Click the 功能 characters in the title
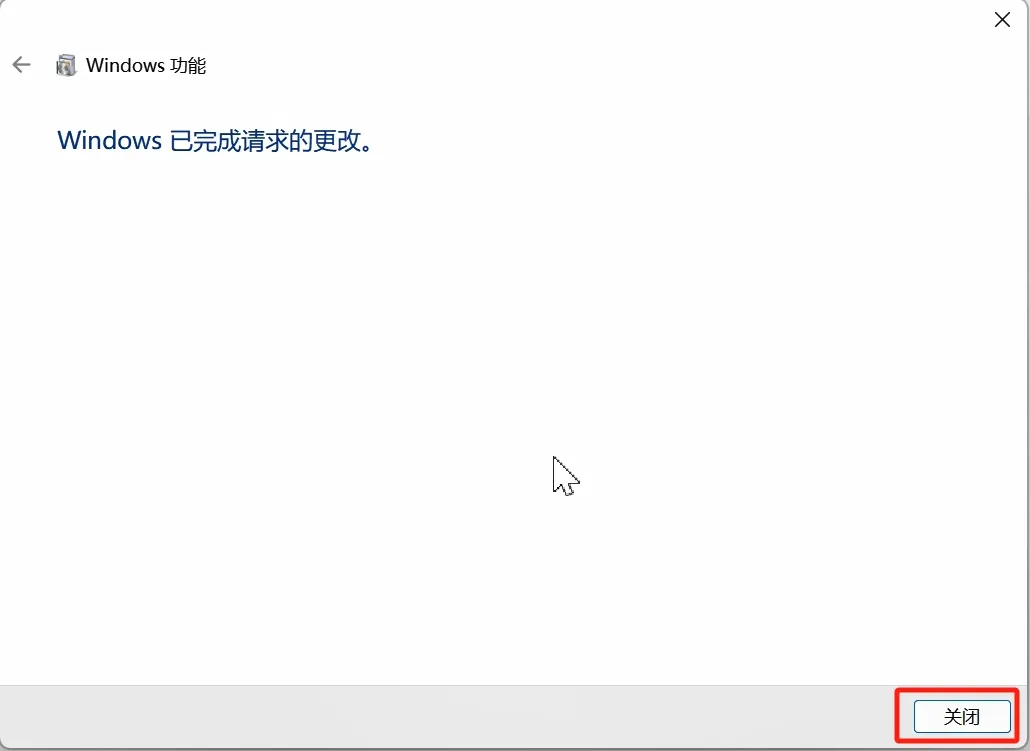The image size is (1030, 751). (x=188, y=65)
